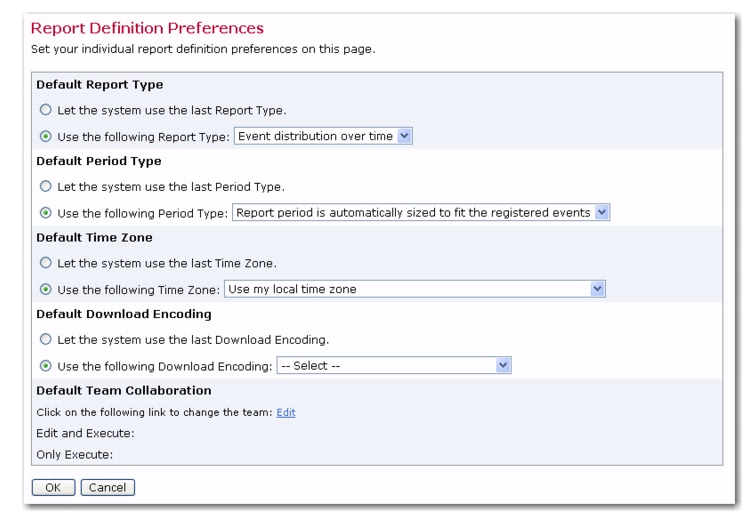Cancel the report definition preferences
The image size is (754, 527).
tap(108, 488)
